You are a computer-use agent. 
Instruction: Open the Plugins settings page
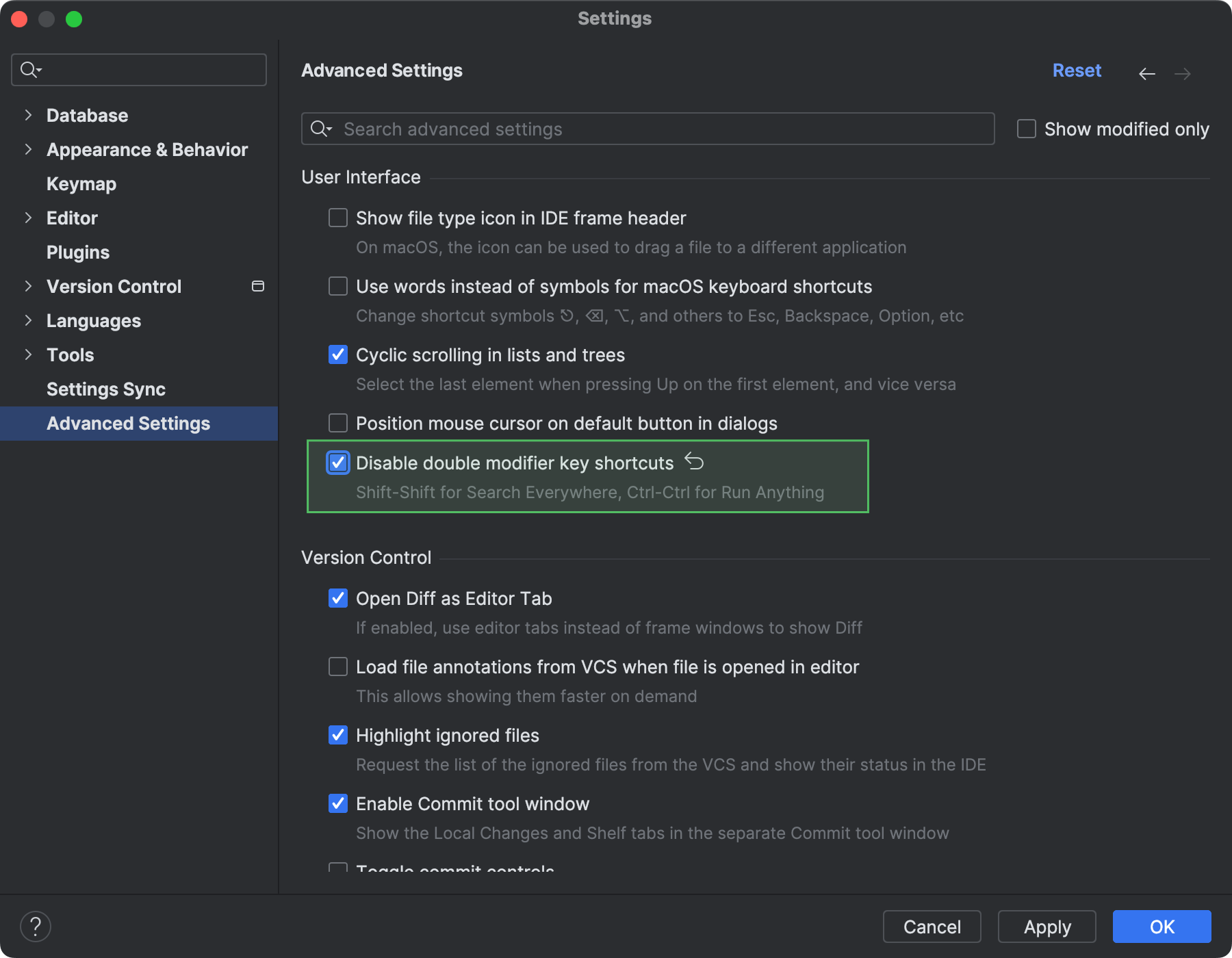(x=78, y=252)
